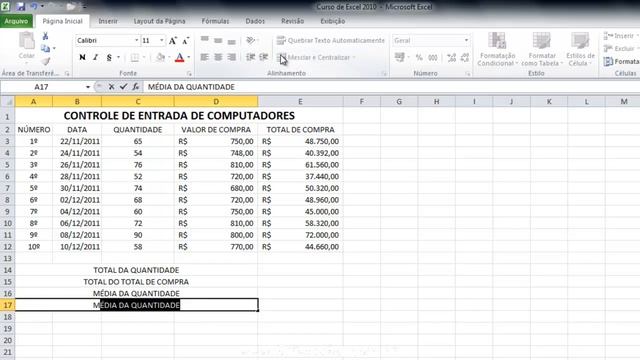Align text left
640x360 pixels.
click(x=204, y=58)
